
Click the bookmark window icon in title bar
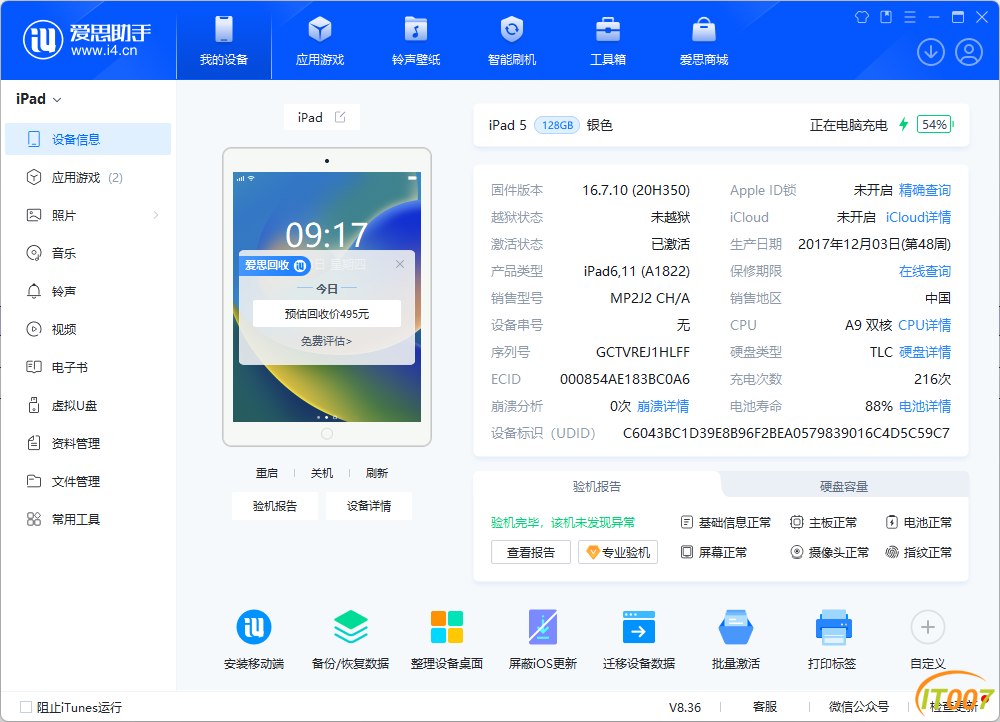point(886,17)
